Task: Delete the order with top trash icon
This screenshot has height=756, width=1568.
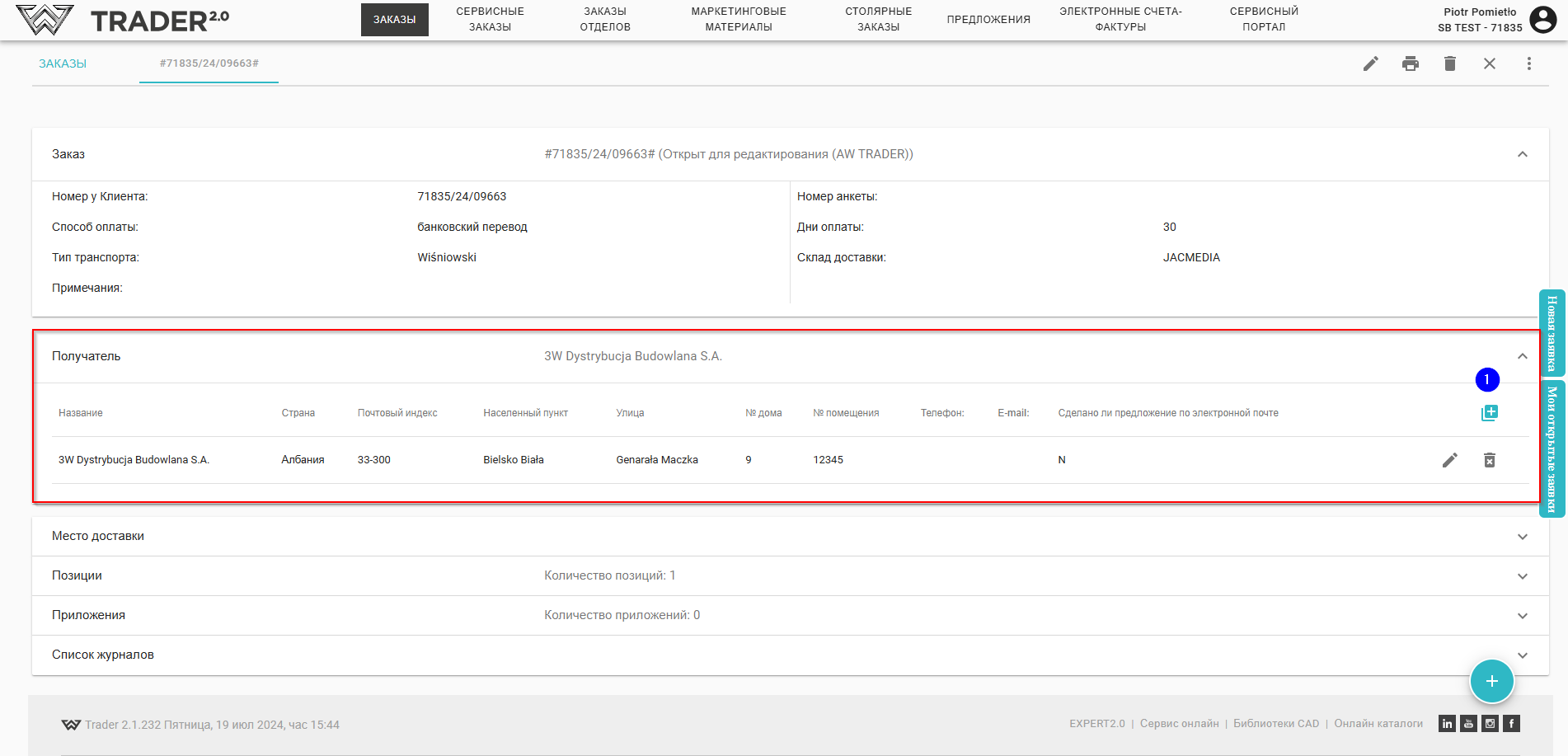Action: 1449,63
